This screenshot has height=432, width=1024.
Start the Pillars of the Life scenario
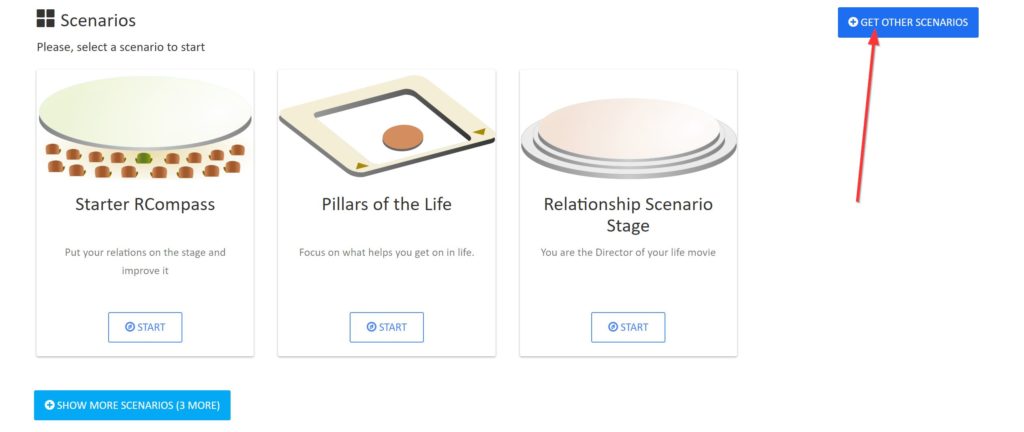point(387,327)
